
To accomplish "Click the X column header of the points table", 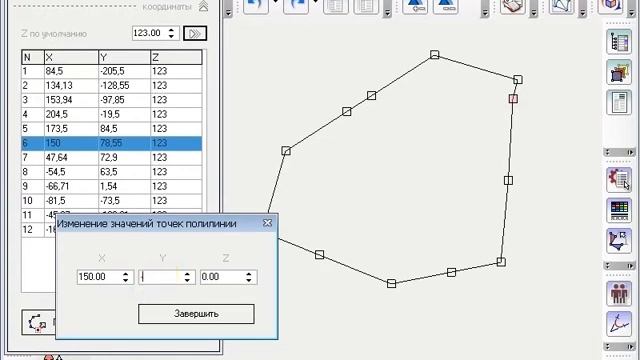I will [x=71, y=58].
